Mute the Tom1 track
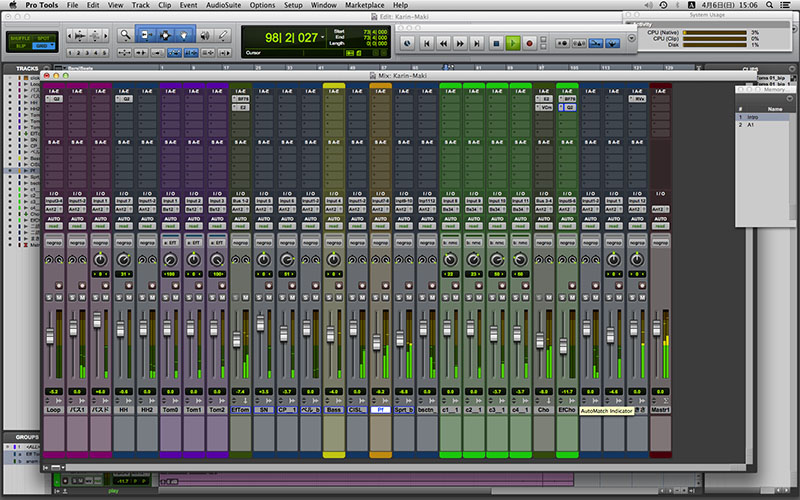This screenshot has width=800, height=500. (199, 297)
